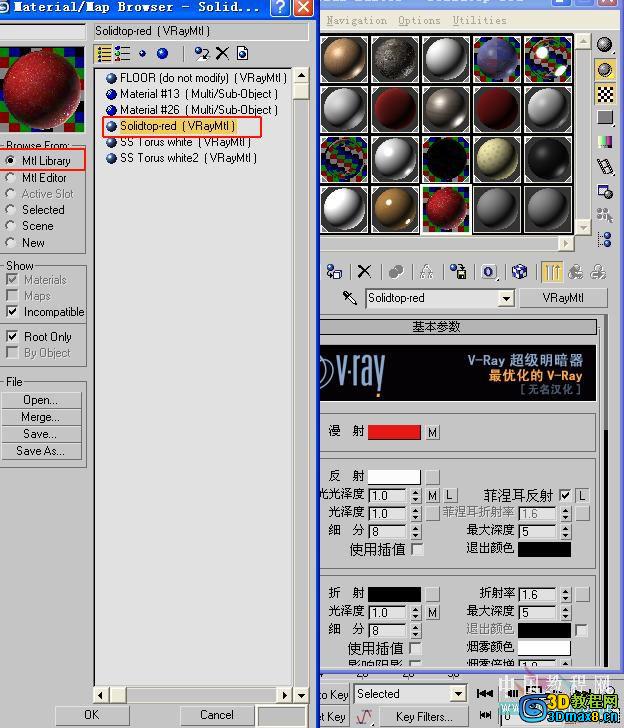
Task: Switch browser to View Large Icons
Action: click(x=162, y=54)
